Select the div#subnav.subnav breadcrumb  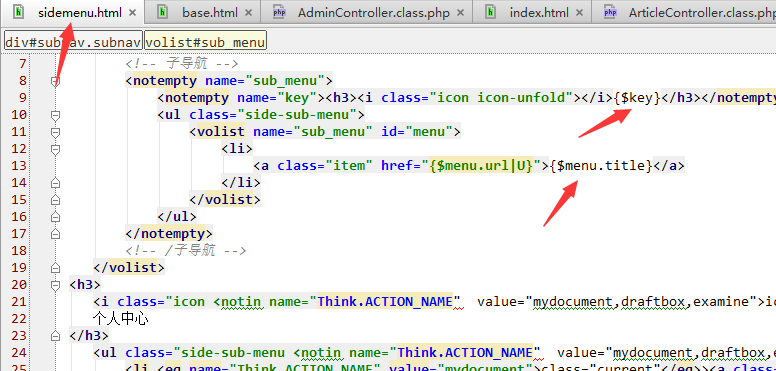click(x=73, y=42)
